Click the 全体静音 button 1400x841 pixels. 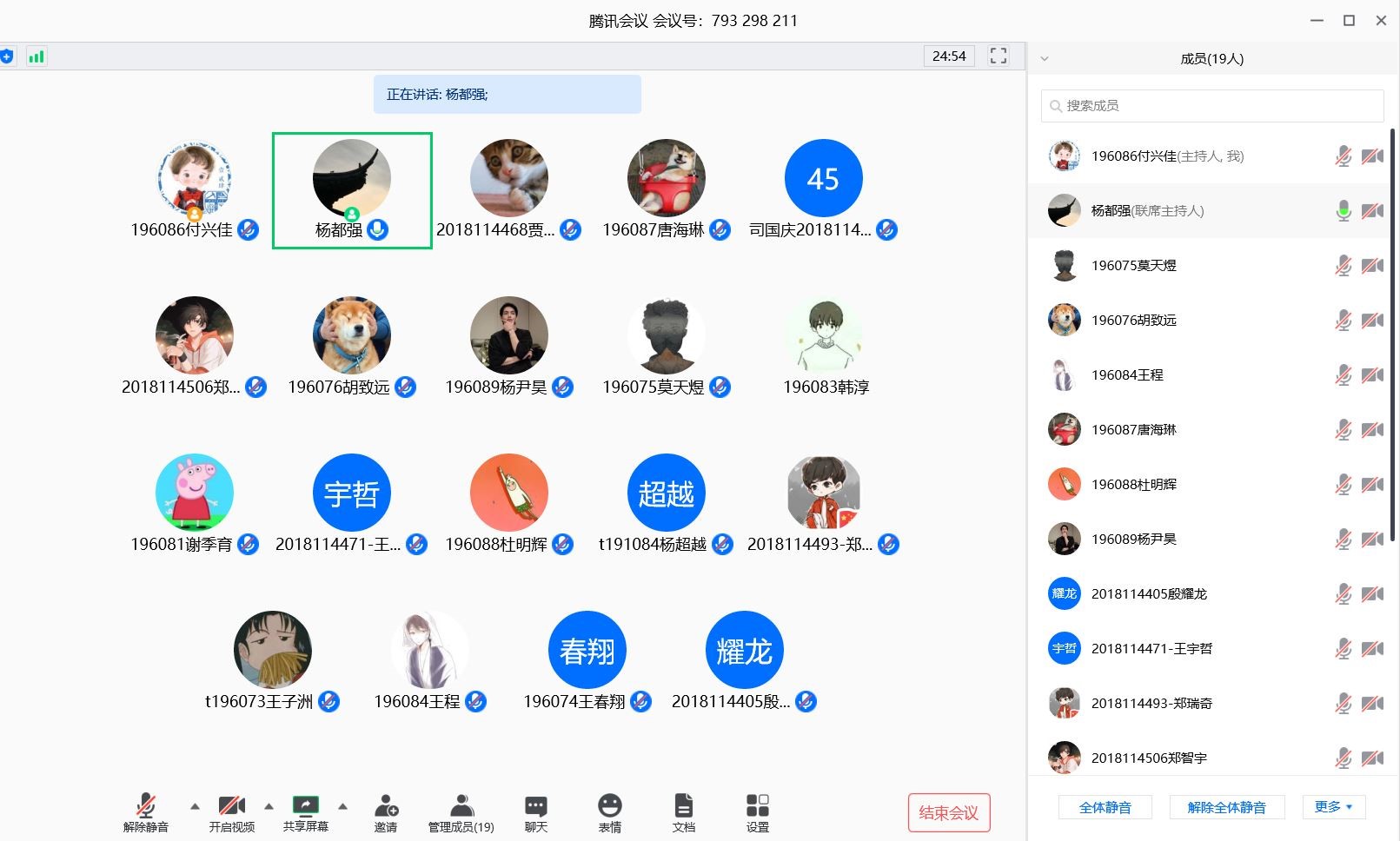pos(1105,807)
